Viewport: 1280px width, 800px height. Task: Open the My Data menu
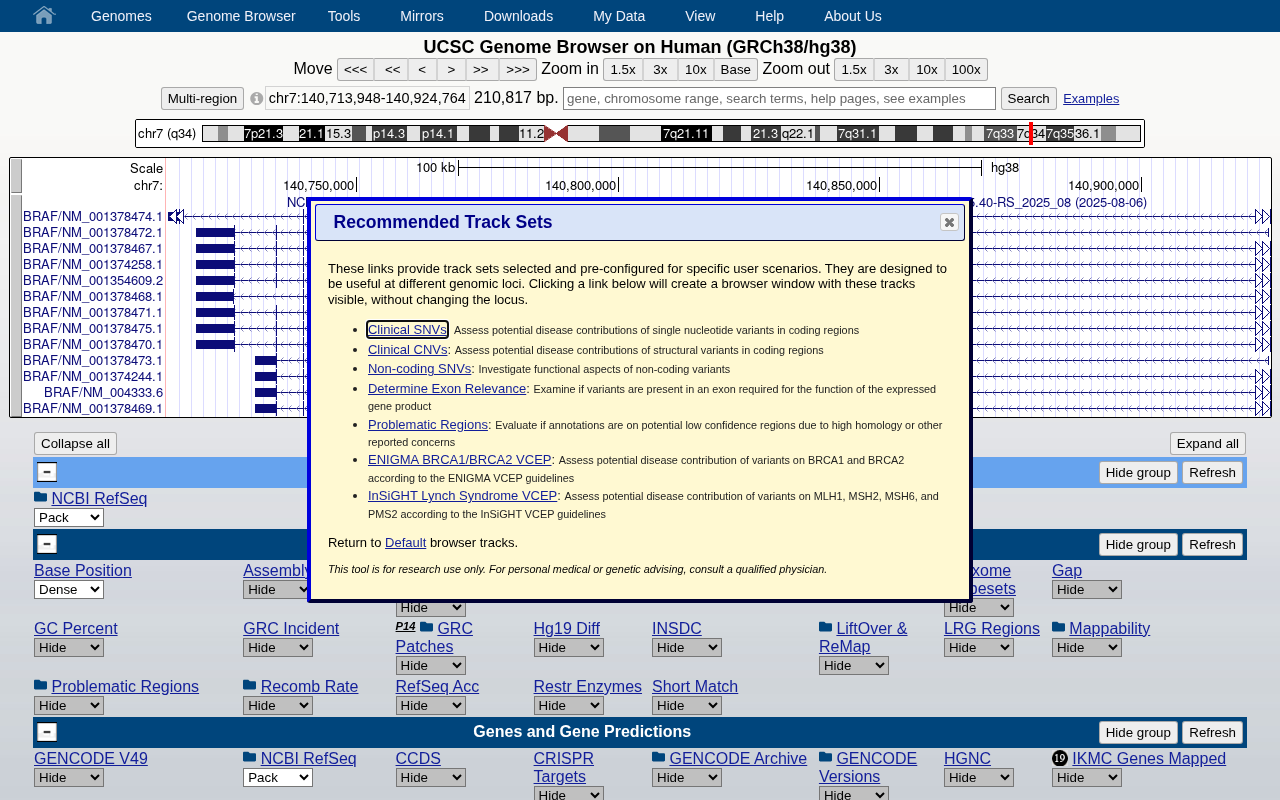coord(619,16)
